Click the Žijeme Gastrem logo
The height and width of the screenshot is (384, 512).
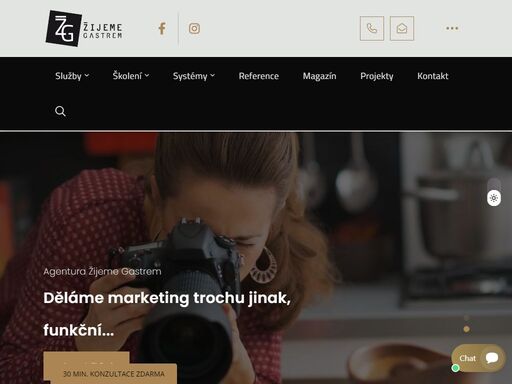coord(84,28)
